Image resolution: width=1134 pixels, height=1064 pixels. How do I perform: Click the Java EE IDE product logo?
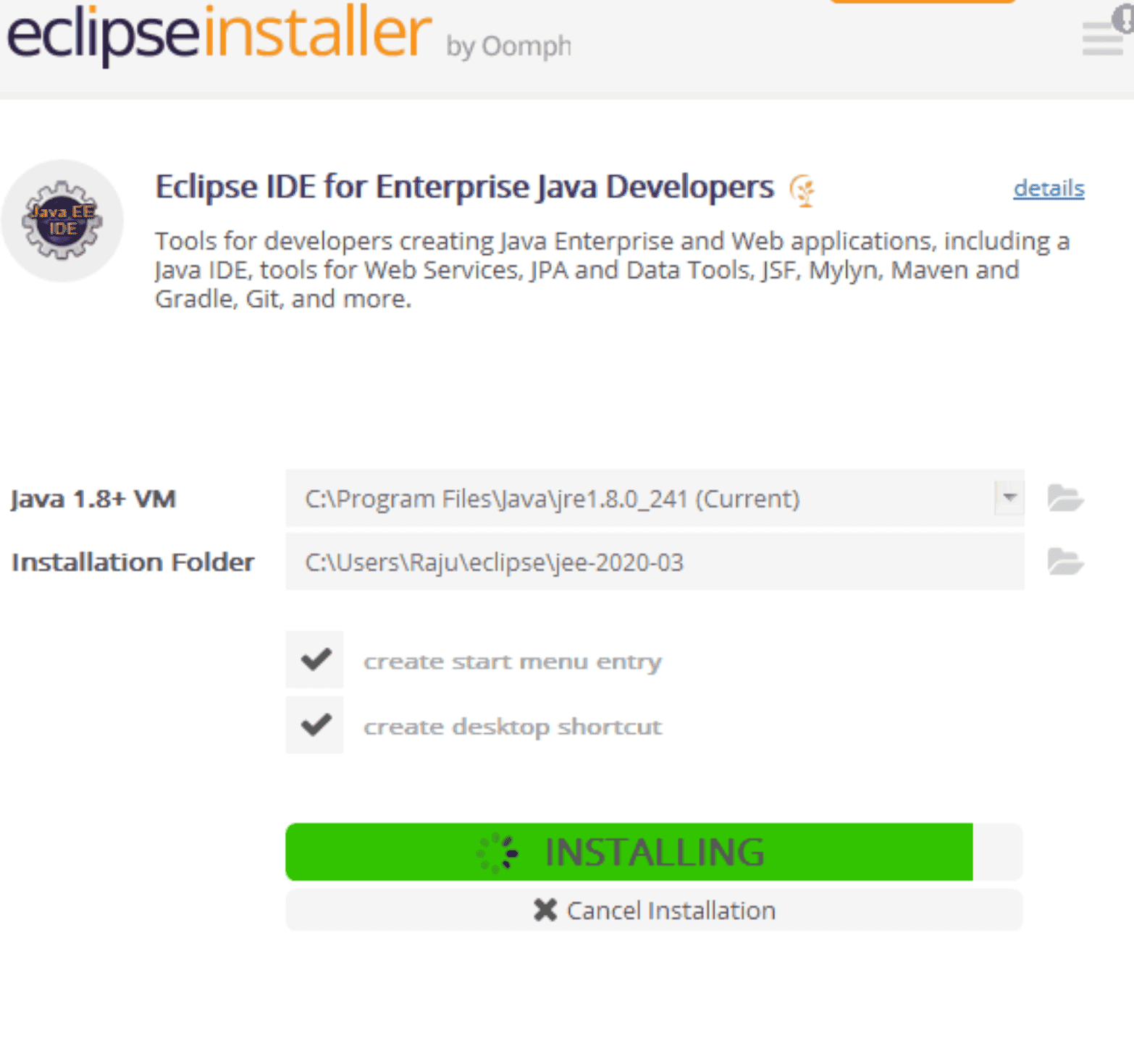tap(62, 221)
